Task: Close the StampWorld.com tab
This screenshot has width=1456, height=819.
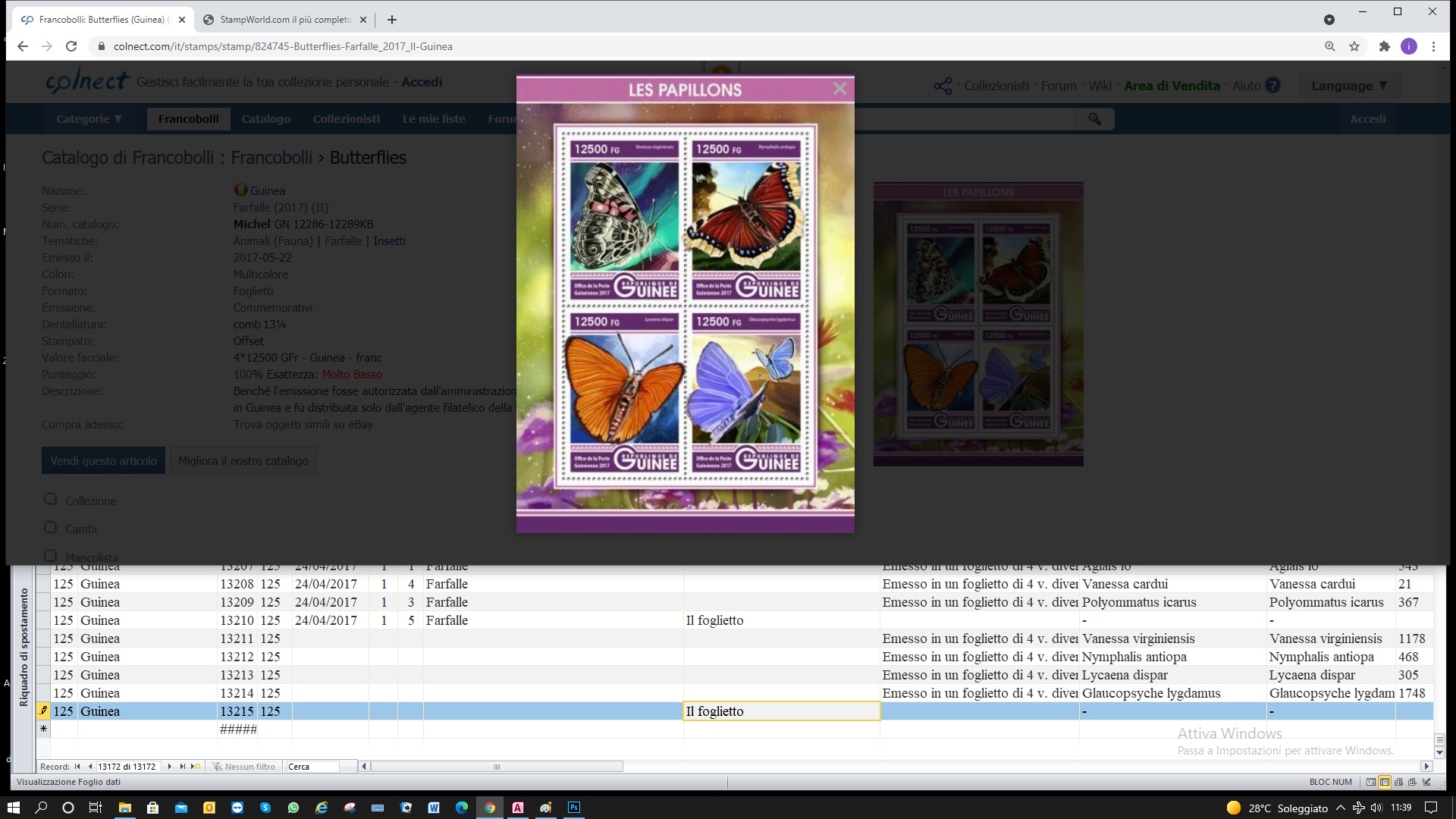Action: click(362, 20)
